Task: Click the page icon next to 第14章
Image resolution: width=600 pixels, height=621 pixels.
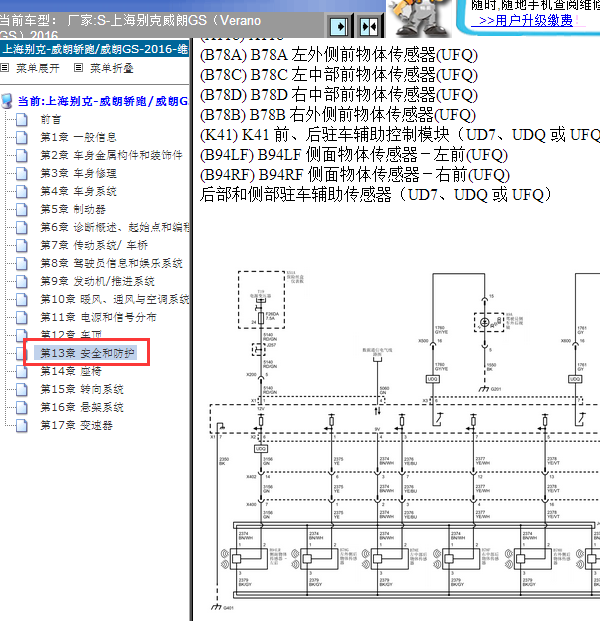Action: (x=22, y=372)
